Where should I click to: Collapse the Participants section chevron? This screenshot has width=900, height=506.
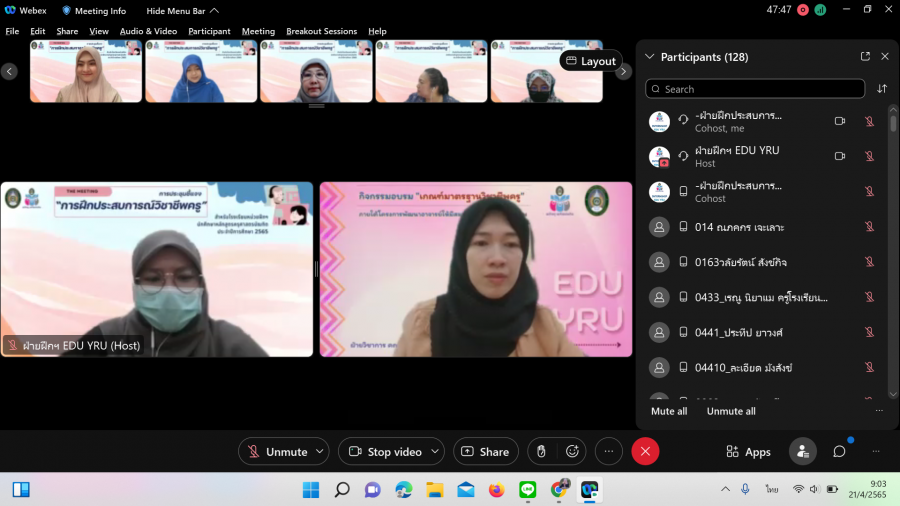click(650, 57)
